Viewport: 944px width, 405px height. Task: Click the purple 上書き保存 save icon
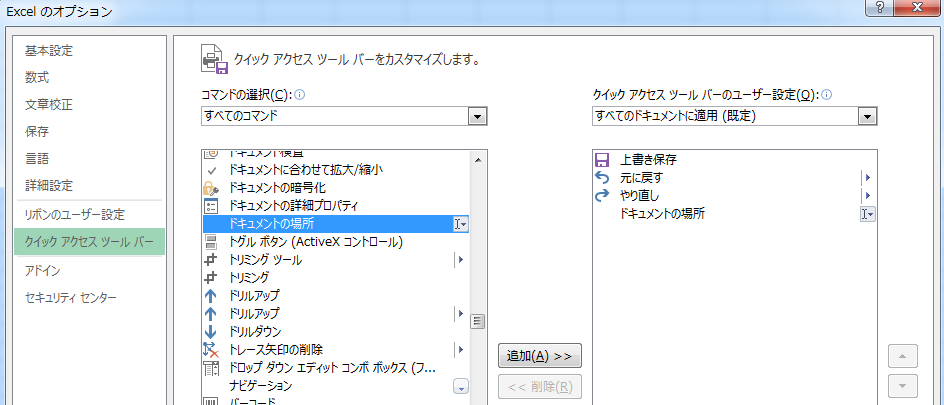click(601, 160)
